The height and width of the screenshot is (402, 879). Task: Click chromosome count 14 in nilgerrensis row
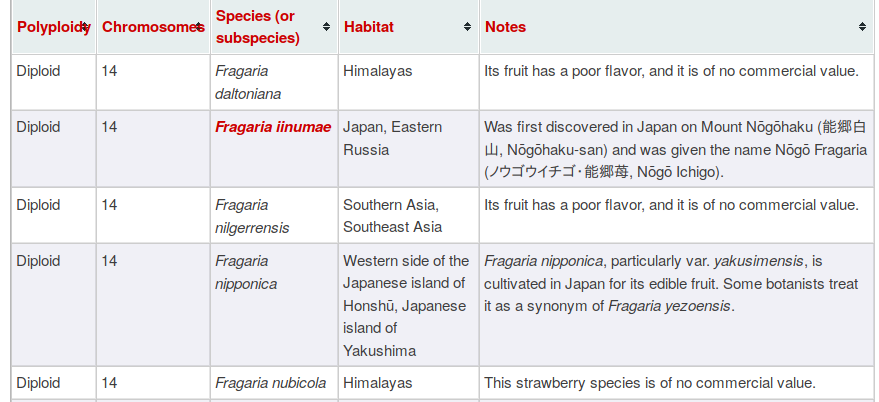coord(110,205)
